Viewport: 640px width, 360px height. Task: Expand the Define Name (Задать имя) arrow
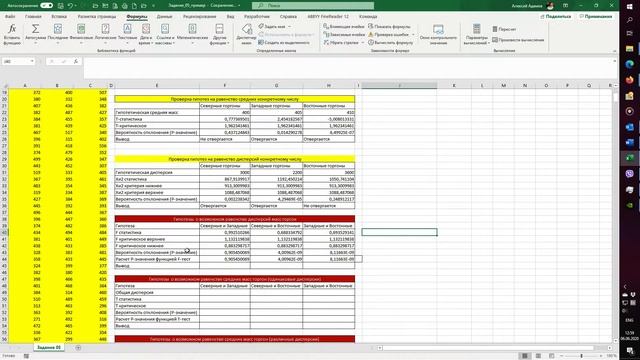pos(290,27)
